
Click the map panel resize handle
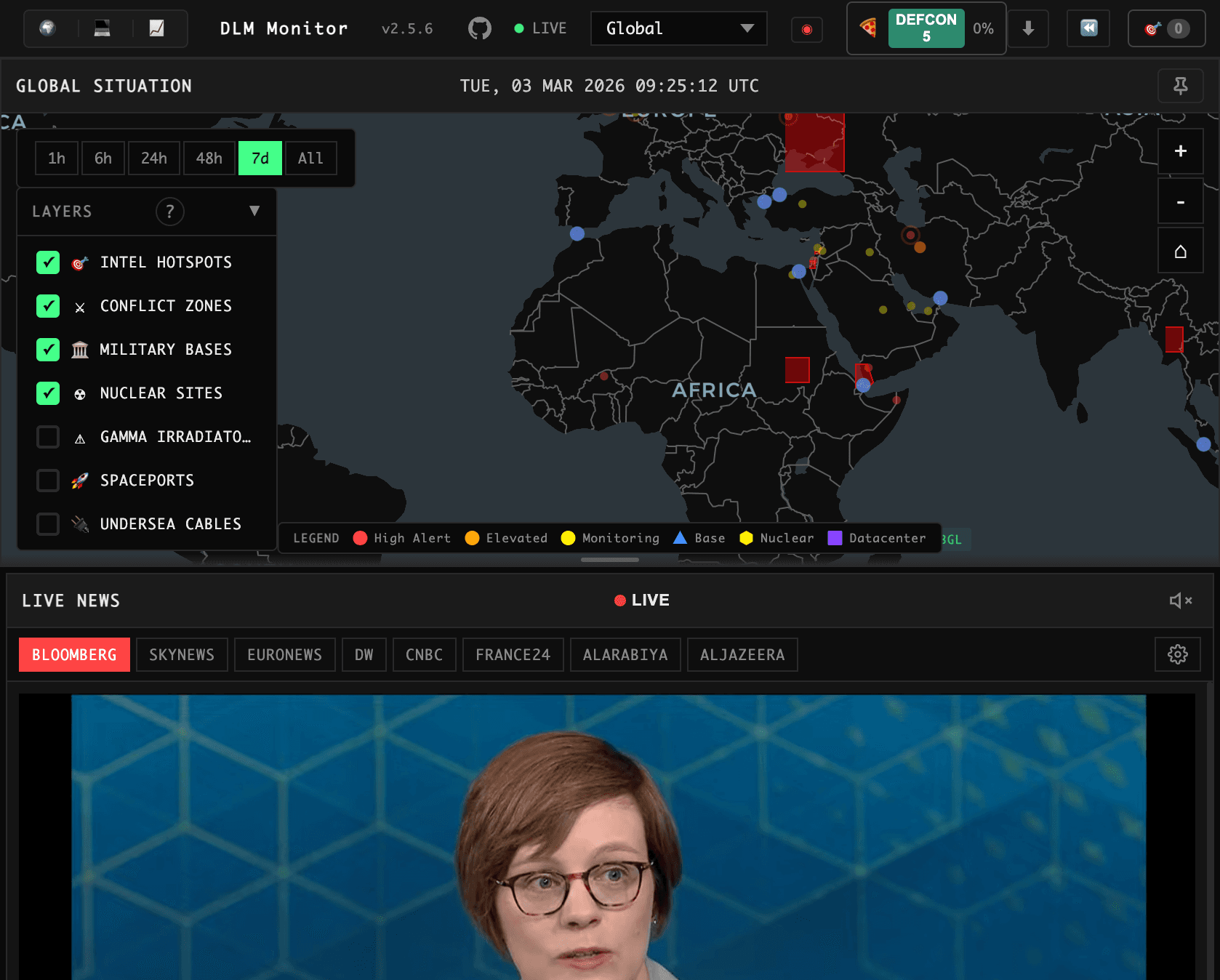point(610,560)
